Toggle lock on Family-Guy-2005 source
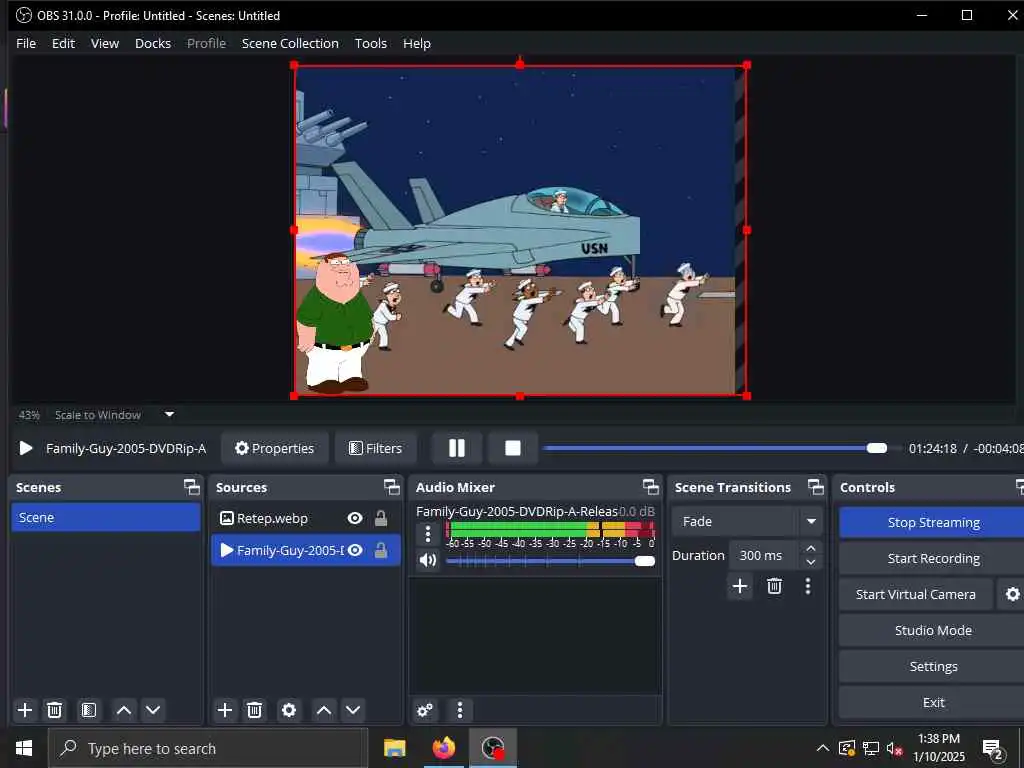1024x768 pixels. click(x=381, y=550)
